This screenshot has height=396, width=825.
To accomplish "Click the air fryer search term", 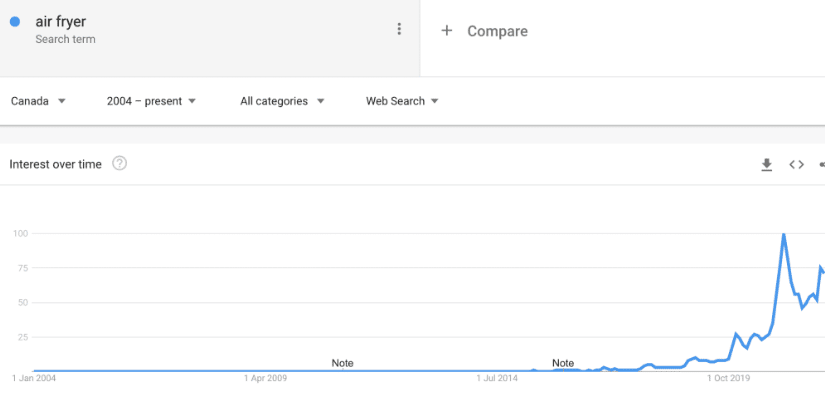I will pyautogui.click(x=61, y=22).
